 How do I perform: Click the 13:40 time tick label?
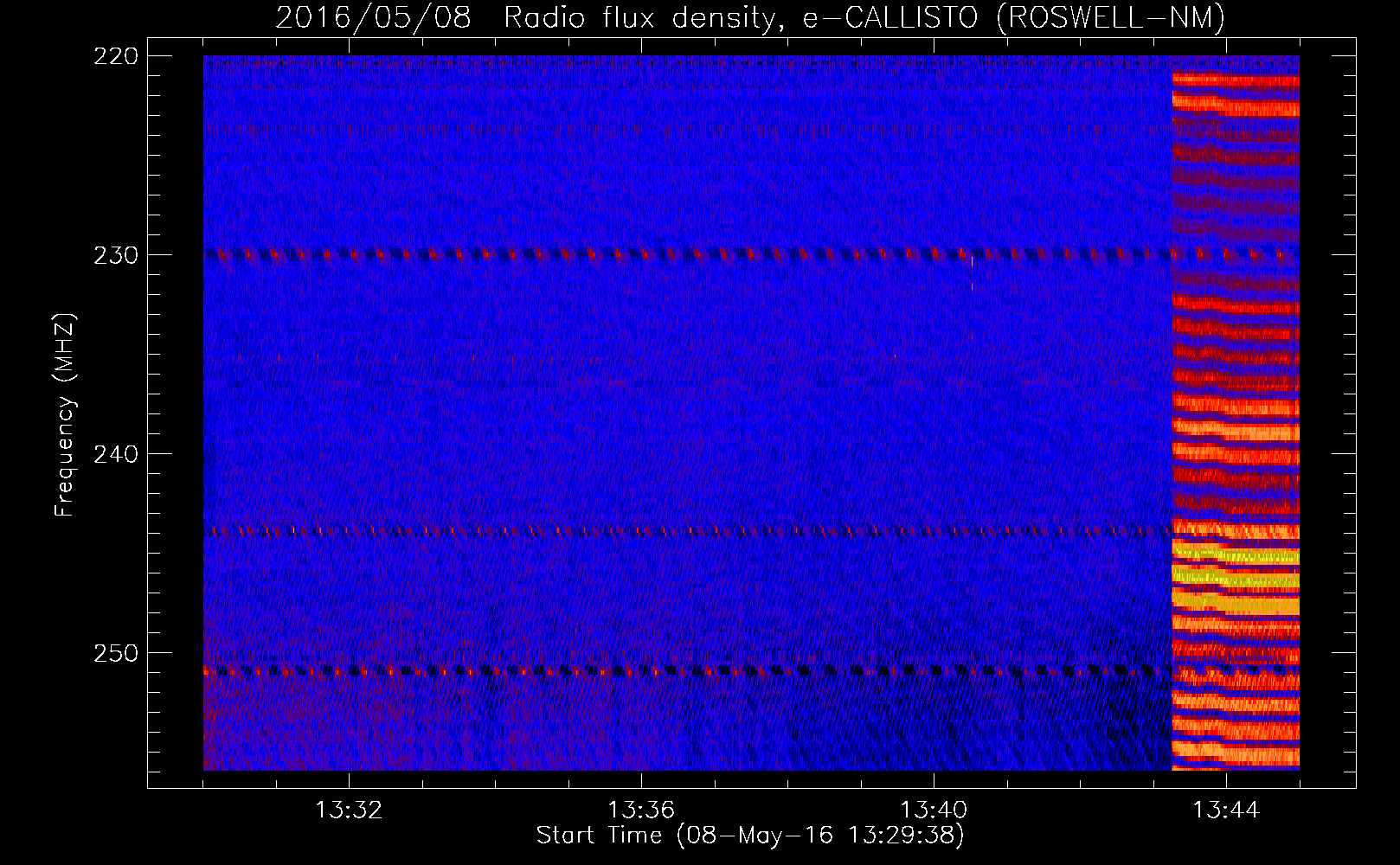coord(934,811)
